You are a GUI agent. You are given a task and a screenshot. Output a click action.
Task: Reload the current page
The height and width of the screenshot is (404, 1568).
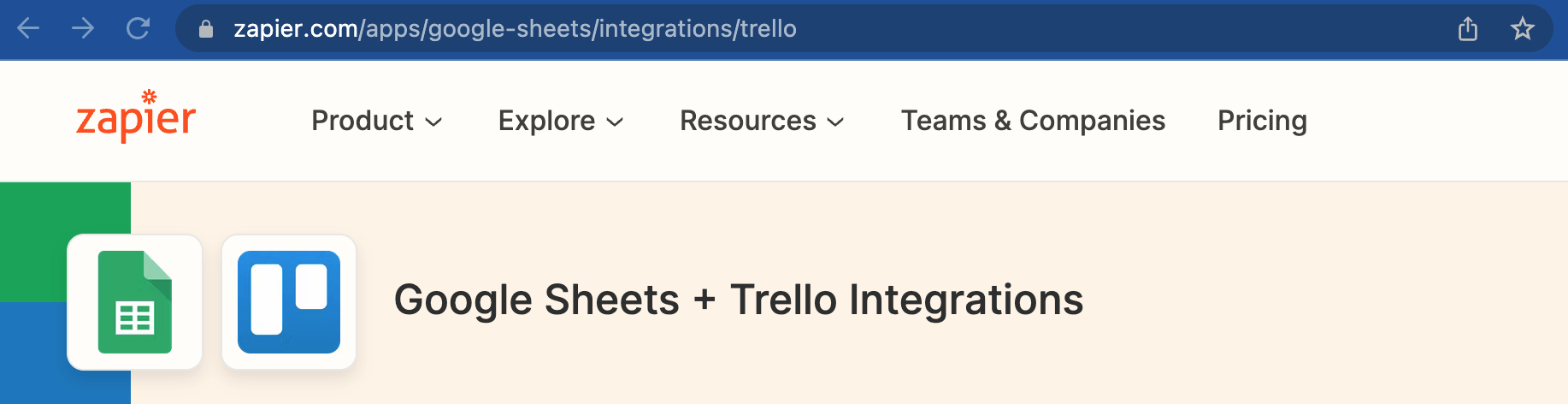(138, 29)
